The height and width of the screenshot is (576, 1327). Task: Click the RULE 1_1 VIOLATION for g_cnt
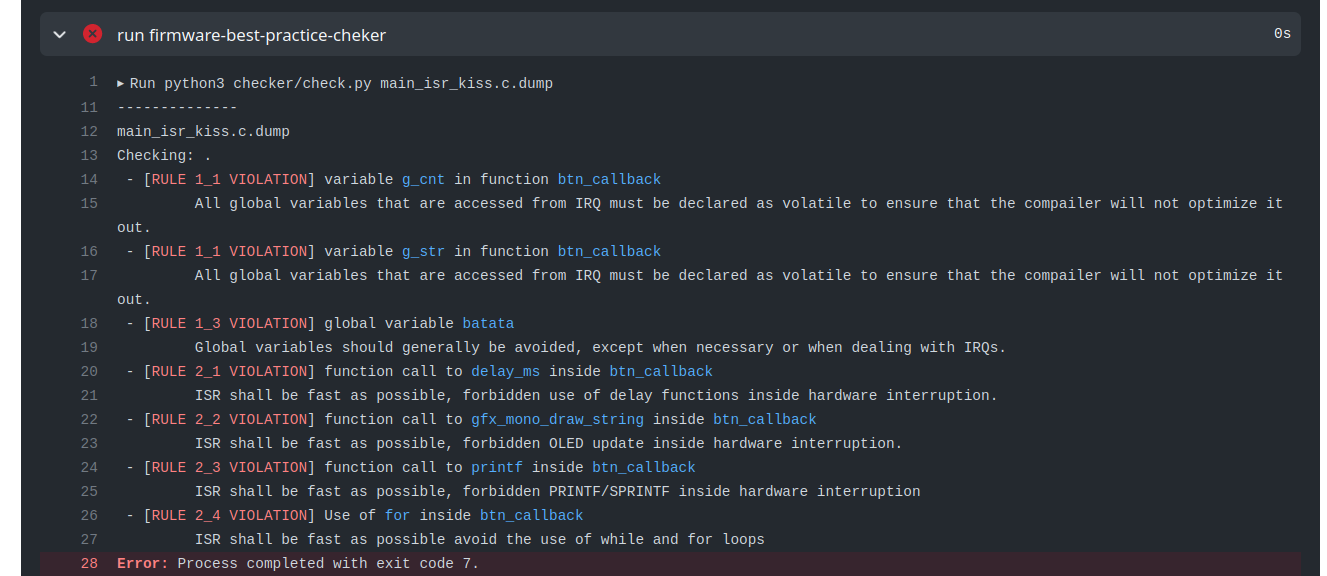[x=229, y=179]
